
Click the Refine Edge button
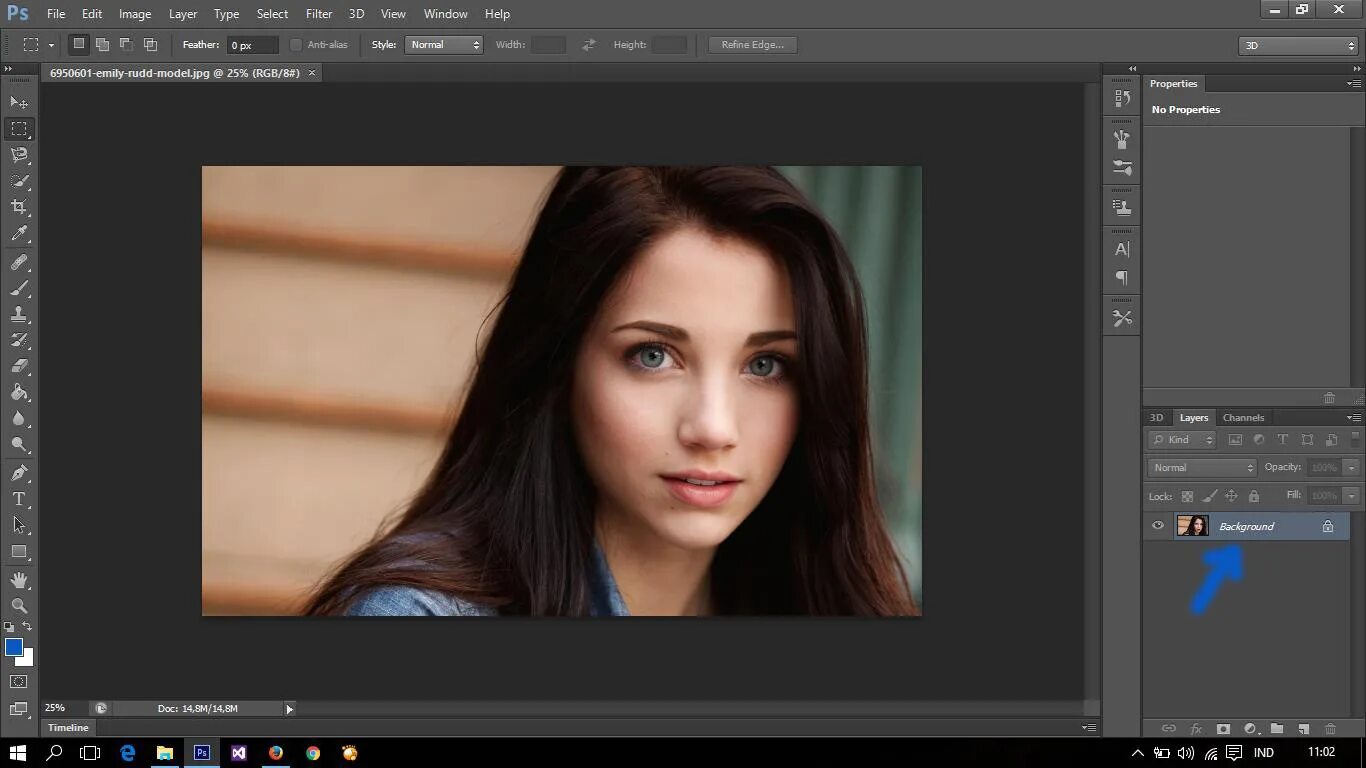pos(753,45)
